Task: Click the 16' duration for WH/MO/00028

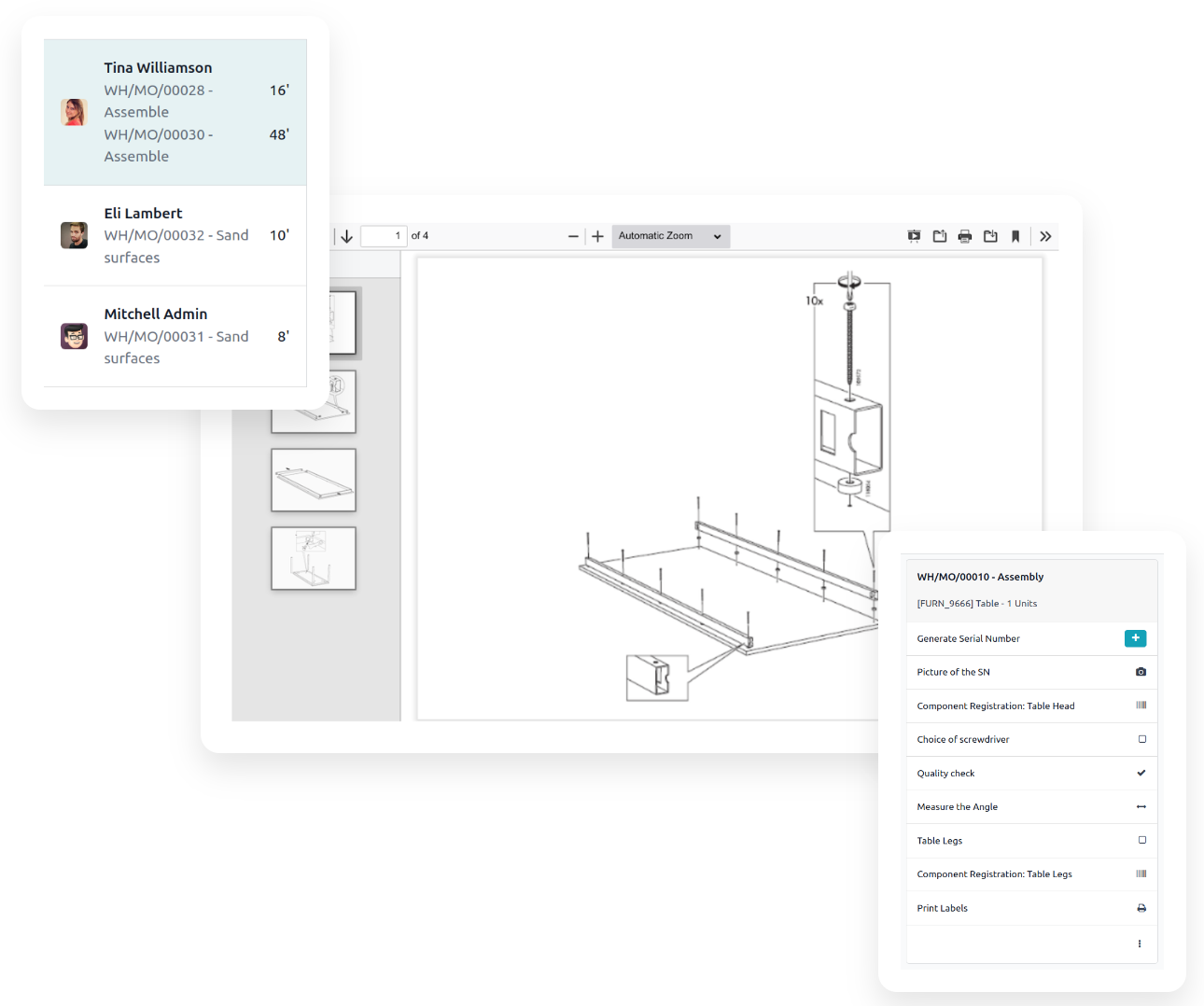Action: click(x=279, y=90)
